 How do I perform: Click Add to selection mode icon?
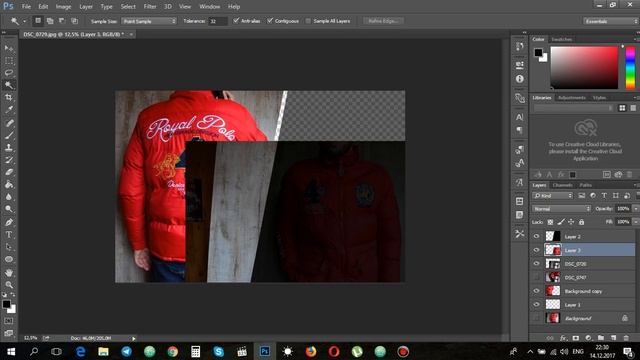click(x=50, y=21)
